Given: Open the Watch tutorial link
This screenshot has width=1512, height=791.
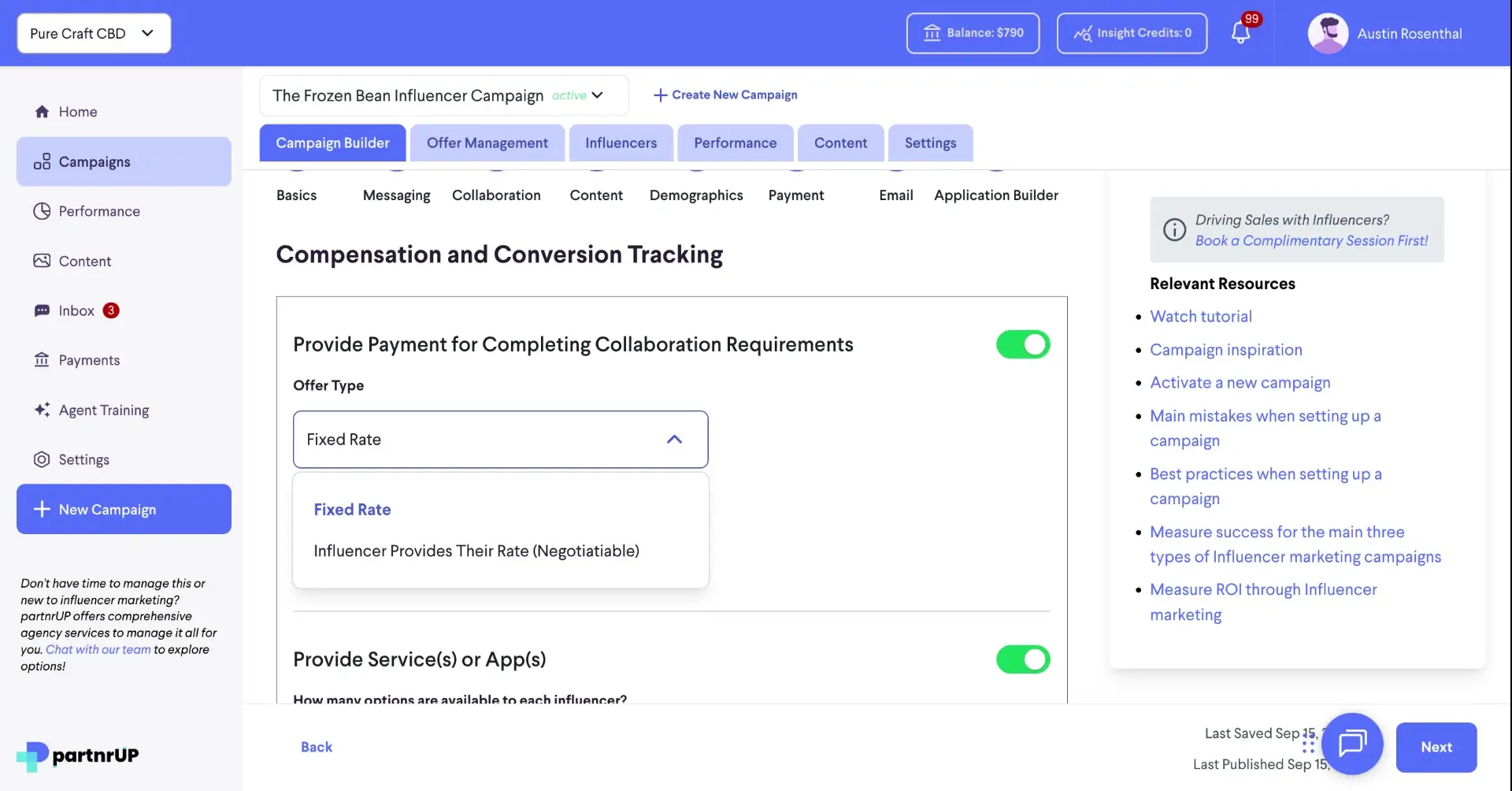Looking at the screenshot, I should [x=1200, y=316].
